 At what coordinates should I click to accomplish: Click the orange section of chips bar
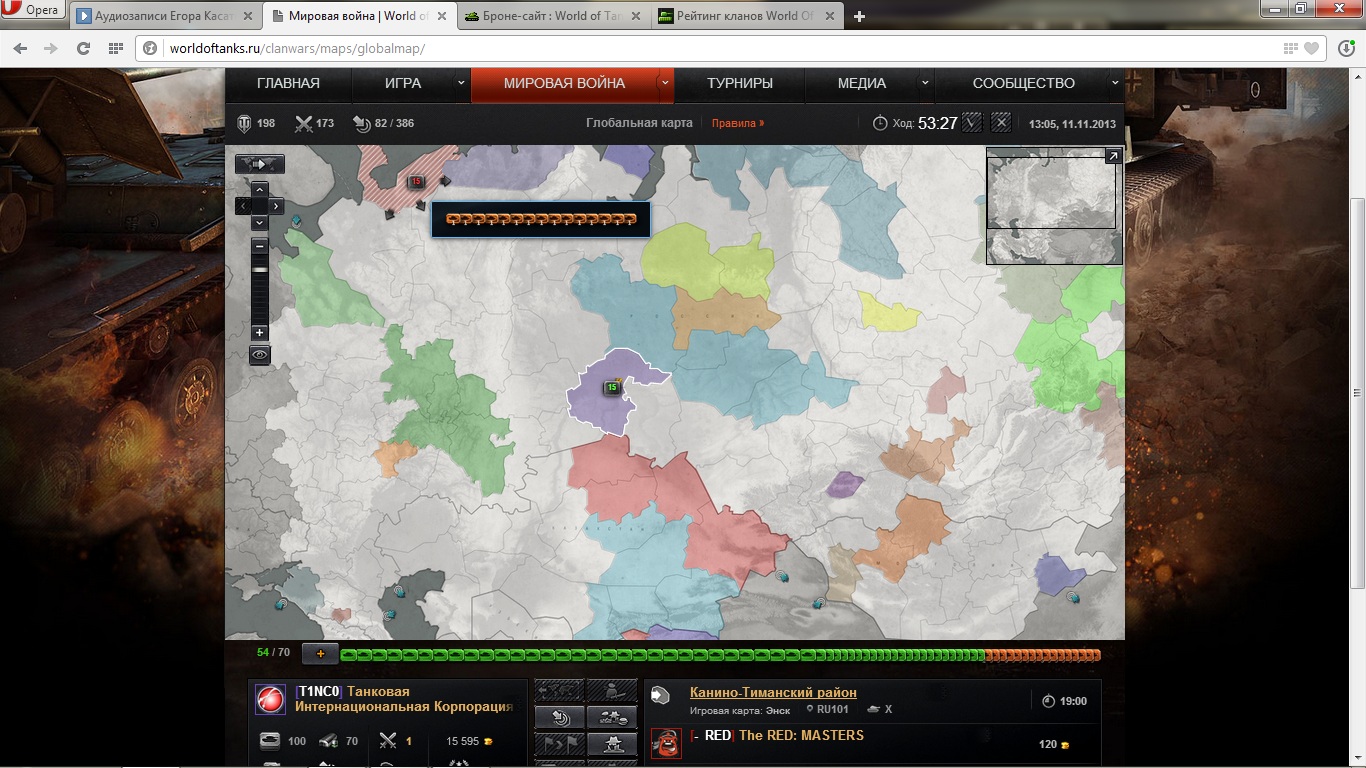click(1042, 655)
